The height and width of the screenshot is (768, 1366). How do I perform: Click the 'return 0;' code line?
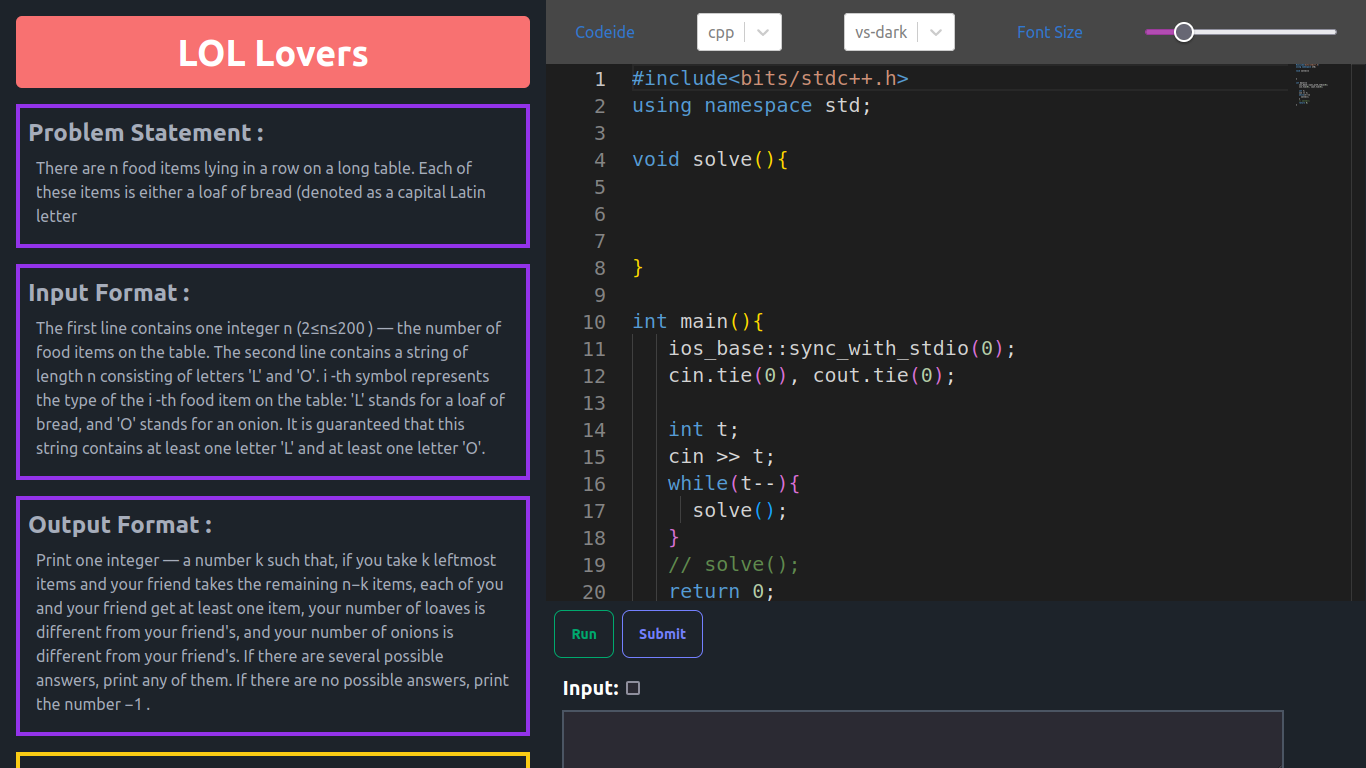(722, 592)
